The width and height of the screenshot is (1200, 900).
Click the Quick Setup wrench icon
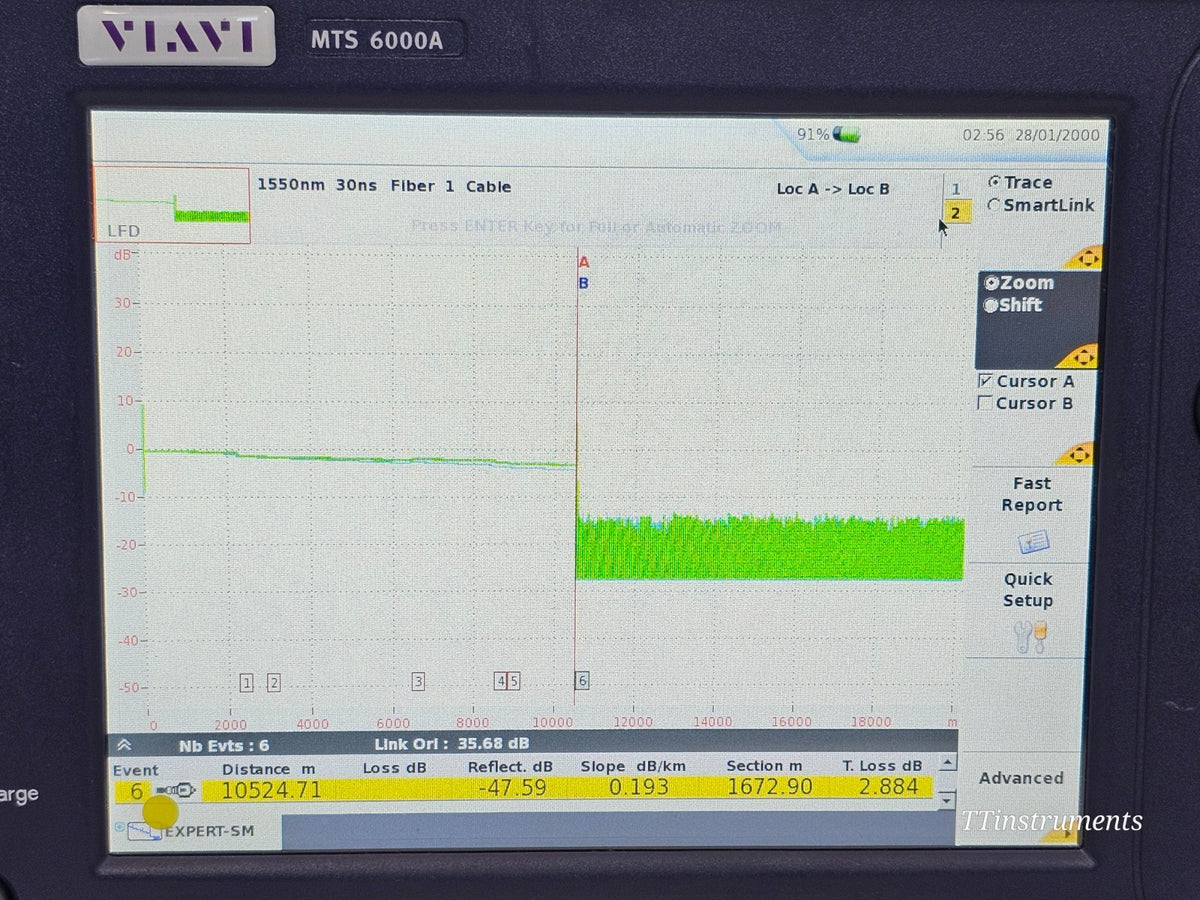point(1030,637)
